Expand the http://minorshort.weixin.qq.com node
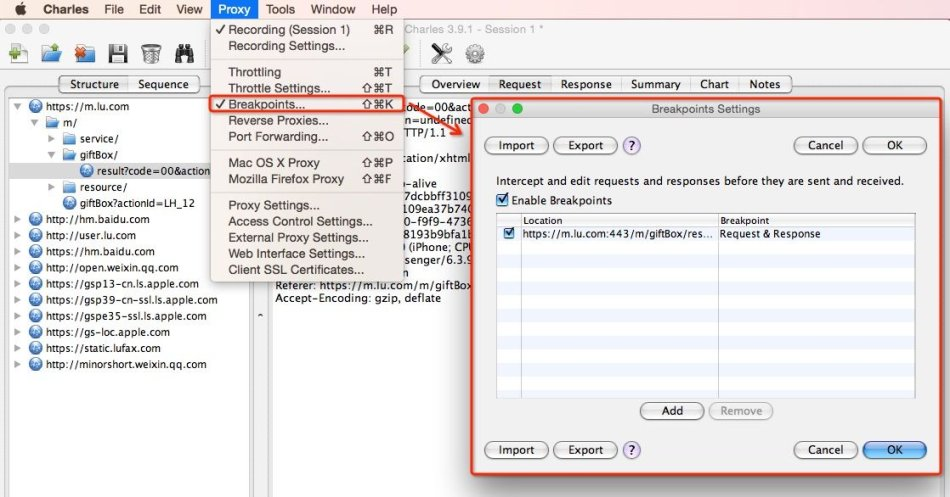Viewport: 950px width, 497px height. 18,364
